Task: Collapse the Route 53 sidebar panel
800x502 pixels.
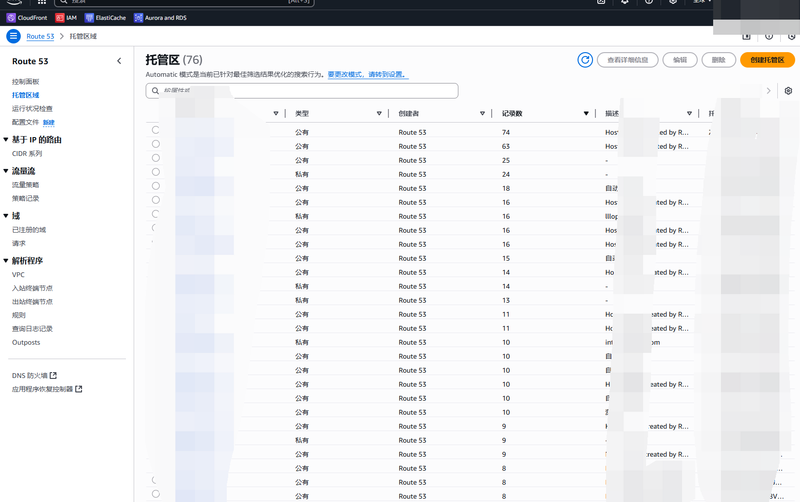Action: pos(119,61)
